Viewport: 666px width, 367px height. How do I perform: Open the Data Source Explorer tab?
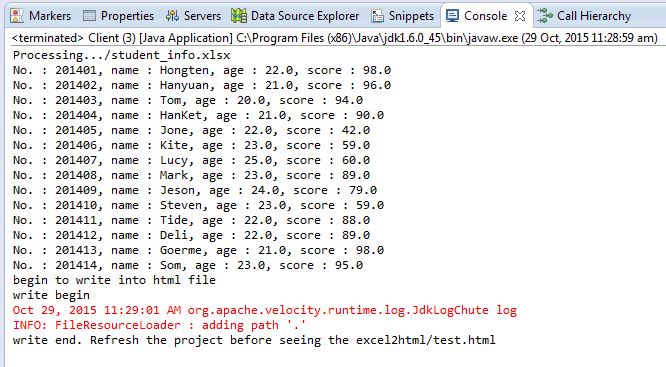[305, 16]
